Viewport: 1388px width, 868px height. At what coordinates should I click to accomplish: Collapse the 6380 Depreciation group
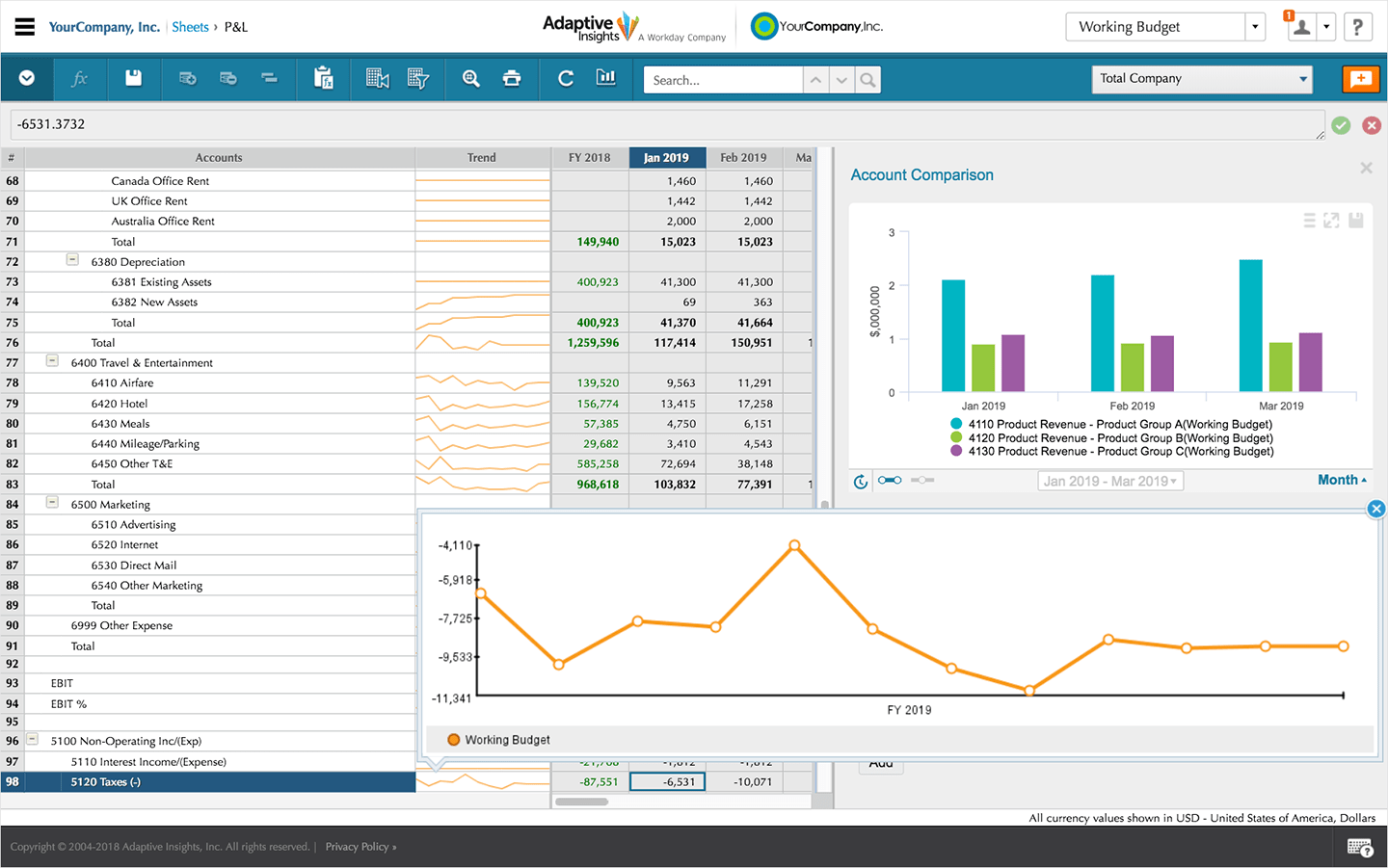coord(72,260)
